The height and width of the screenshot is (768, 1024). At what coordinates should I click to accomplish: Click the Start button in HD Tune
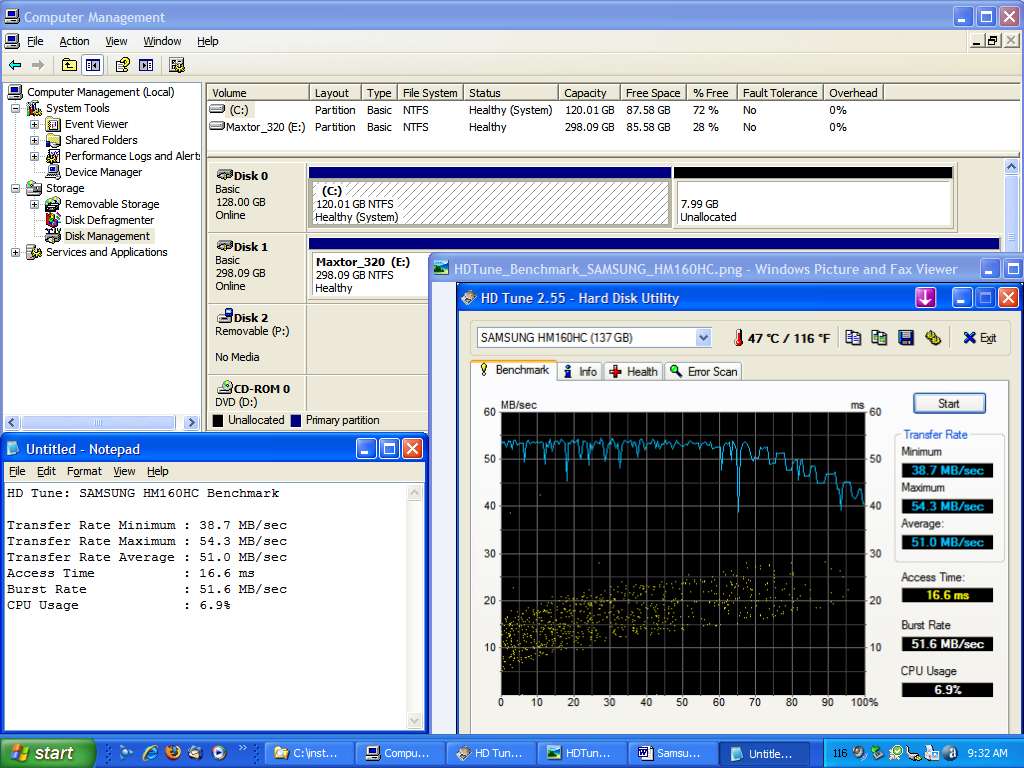coord(948,404)
